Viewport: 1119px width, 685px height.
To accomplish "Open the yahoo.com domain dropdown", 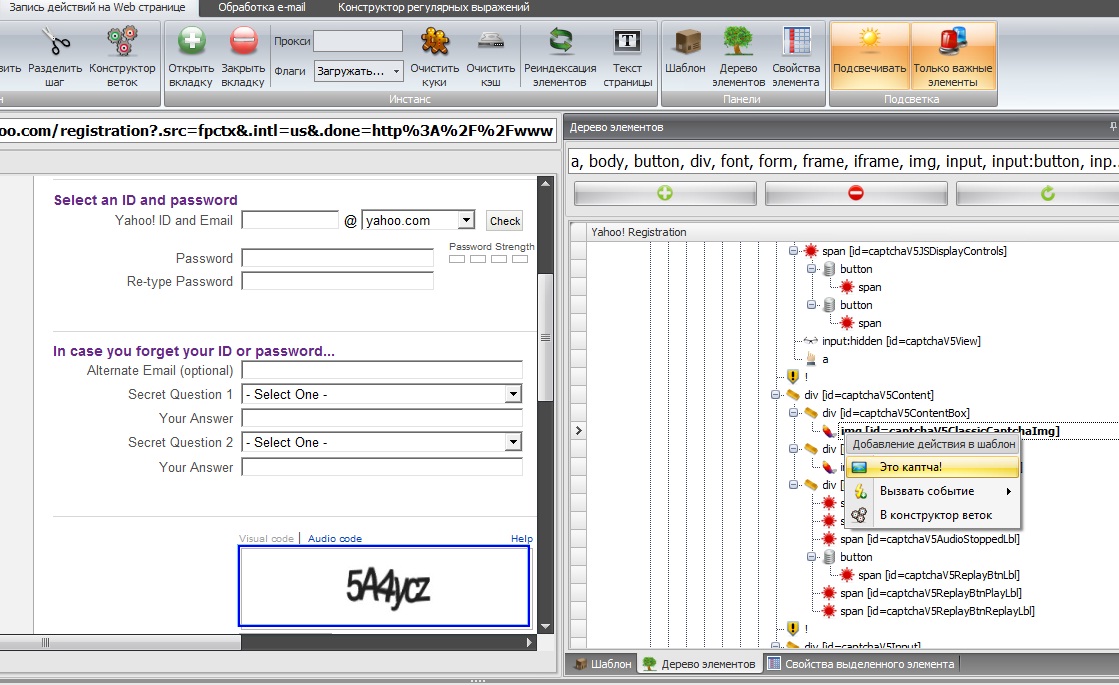I will (418, 220).
